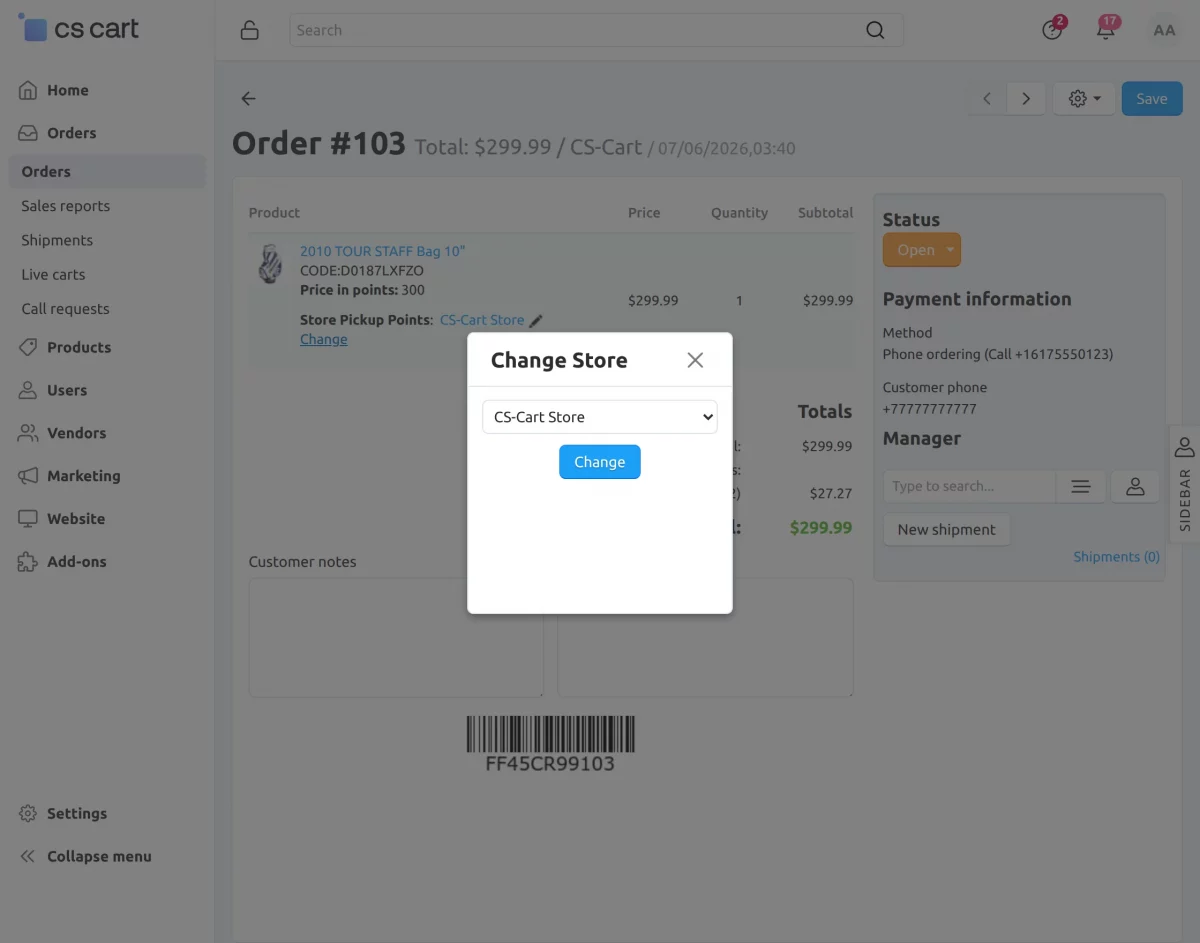Screen dimensions: 1200x943
Task: Open Call requests
Action: (65, 309)
